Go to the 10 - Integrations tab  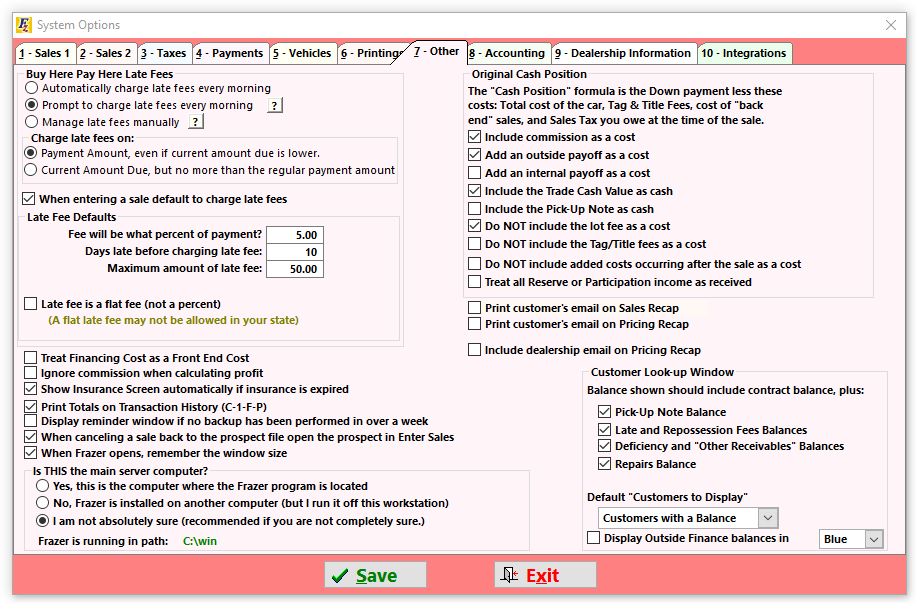point(743,53)
